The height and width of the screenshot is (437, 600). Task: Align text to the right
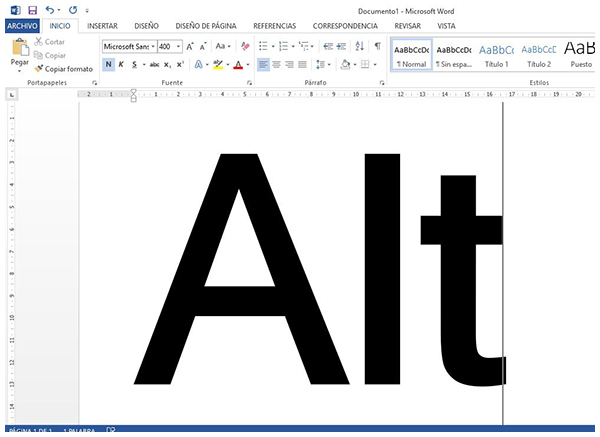point(289,64)
